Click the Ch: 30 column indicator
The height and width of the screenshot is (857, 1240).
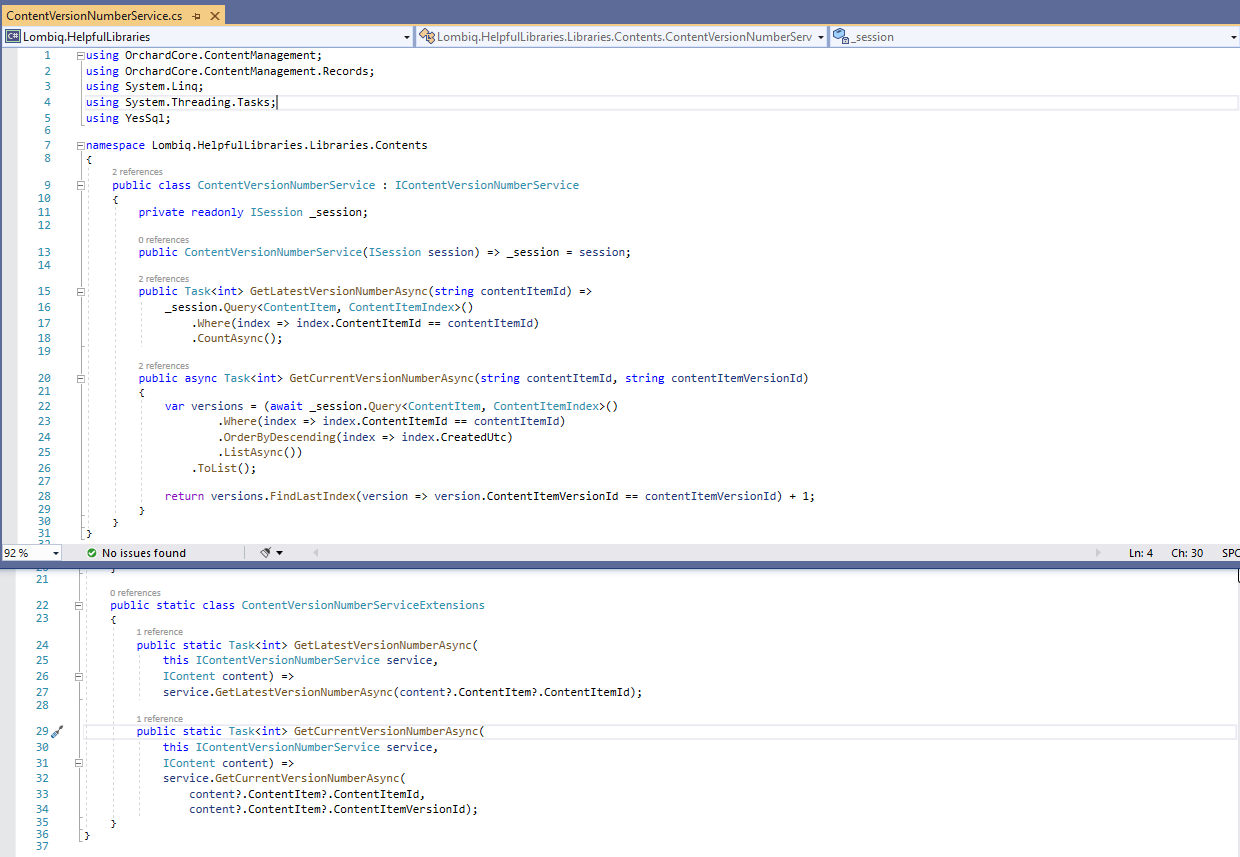1187,553
